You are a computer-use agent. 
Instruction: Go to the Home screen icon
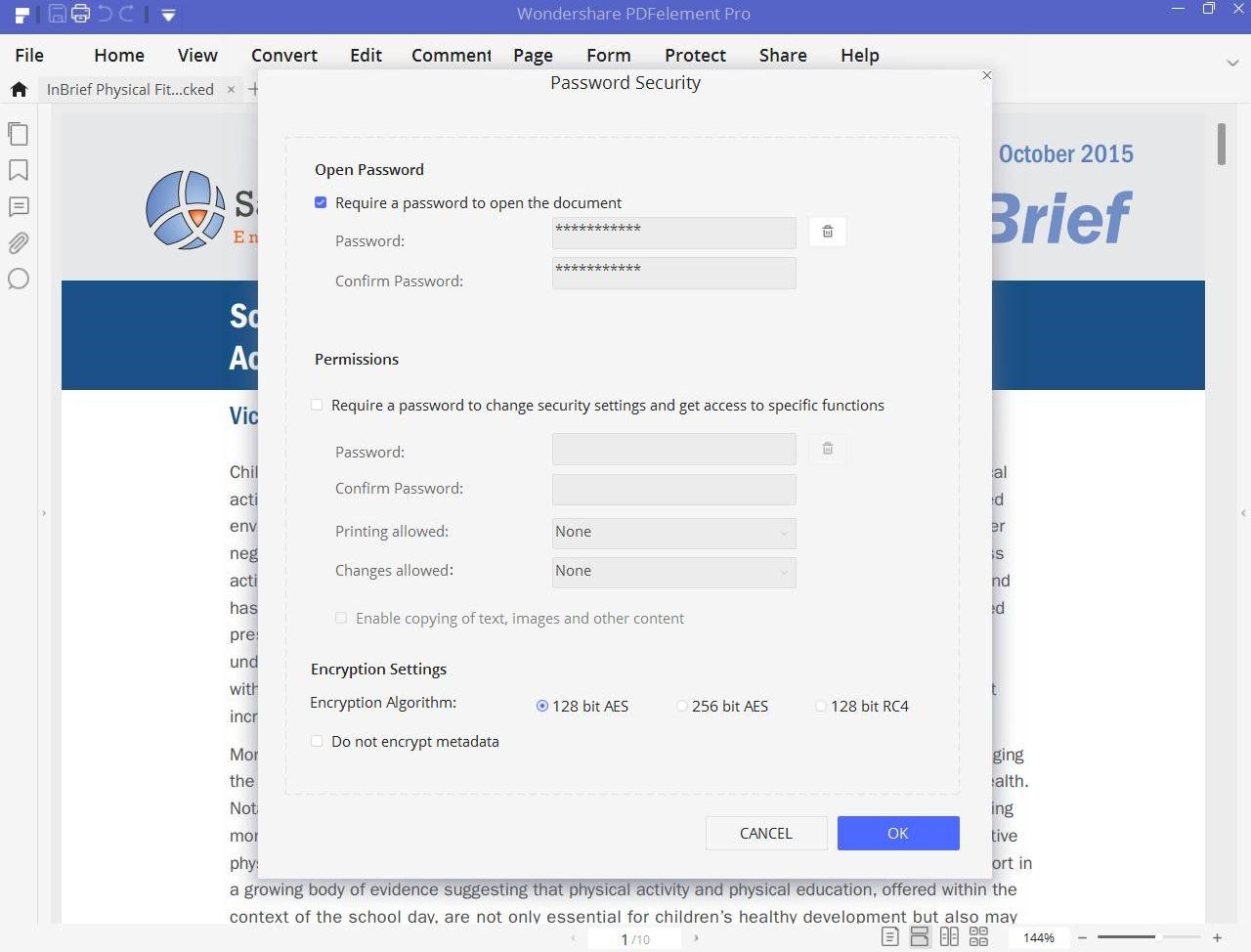(x=19, y=89)
